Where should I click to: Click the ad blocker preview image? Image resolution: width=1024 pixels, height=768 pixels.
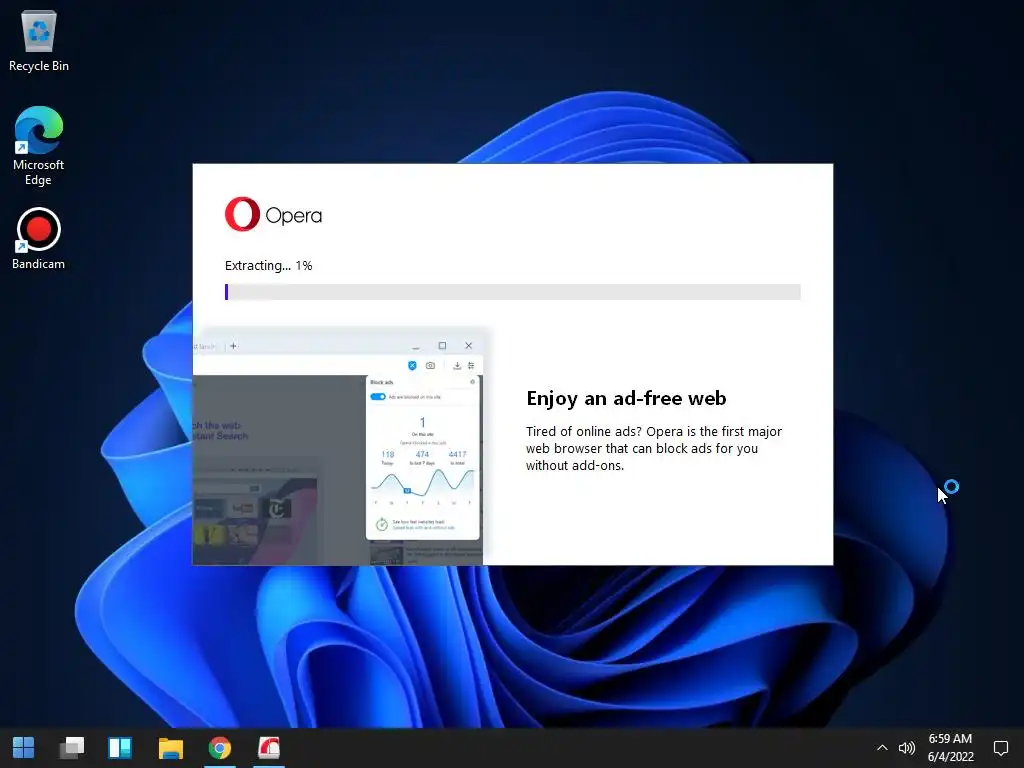coord(338,446)
